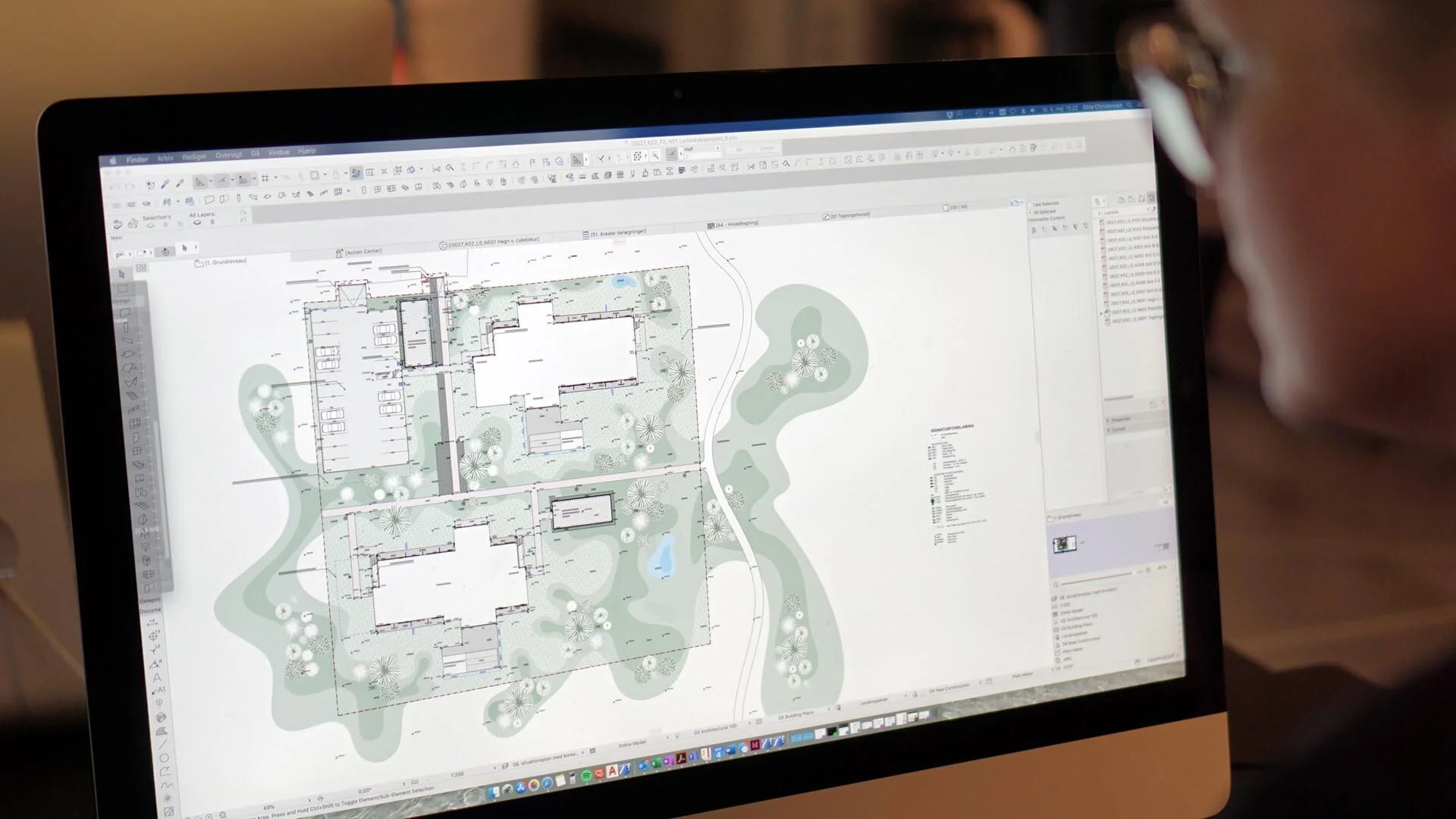Click the Spotify icon in the Dock
The width and height of the screenshot is (1456, 819).
(x=586, y=776)
